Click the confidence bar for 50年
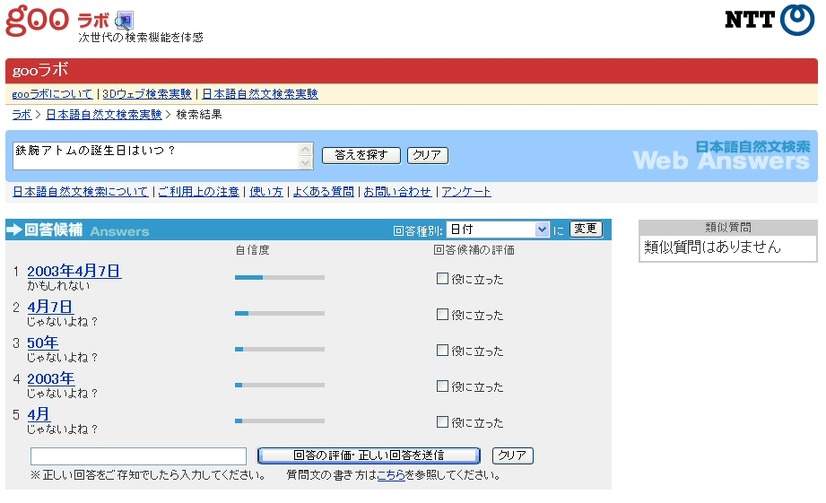Viewport: 826px width, 503px height. coord(280,349)
